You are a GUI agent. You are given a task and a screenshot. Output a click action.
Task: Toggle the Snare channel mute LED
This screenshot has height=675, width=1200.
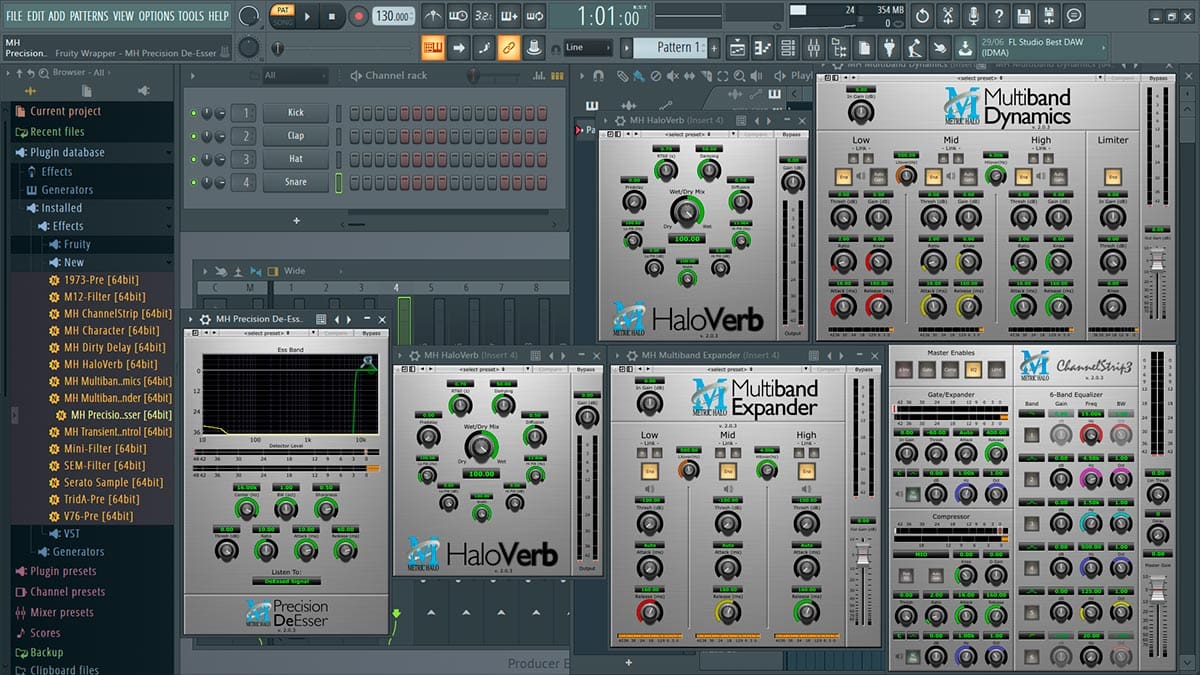tap(194, 182)
